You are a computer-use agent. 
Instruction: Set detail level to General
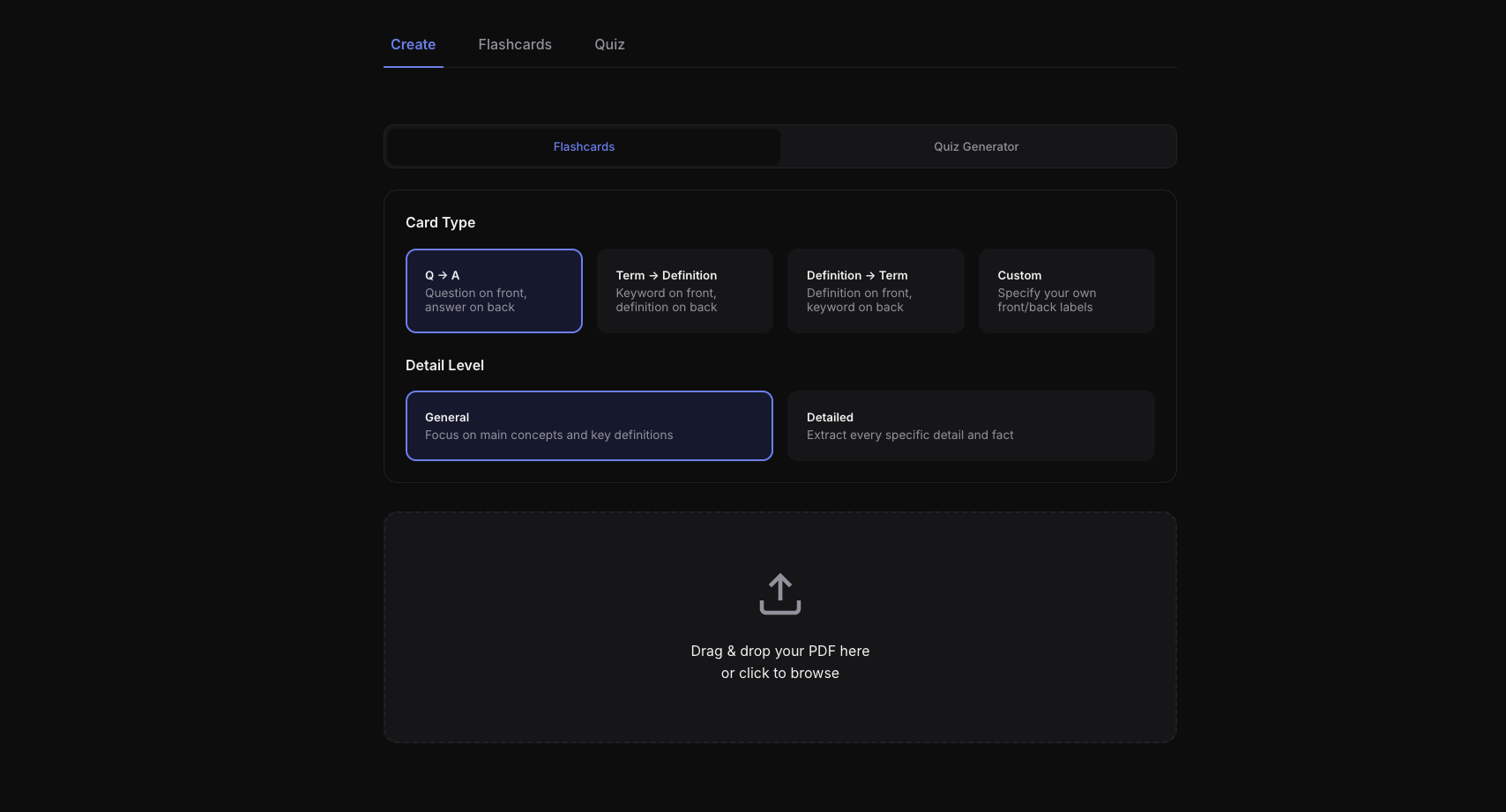(x=589, y=426)
